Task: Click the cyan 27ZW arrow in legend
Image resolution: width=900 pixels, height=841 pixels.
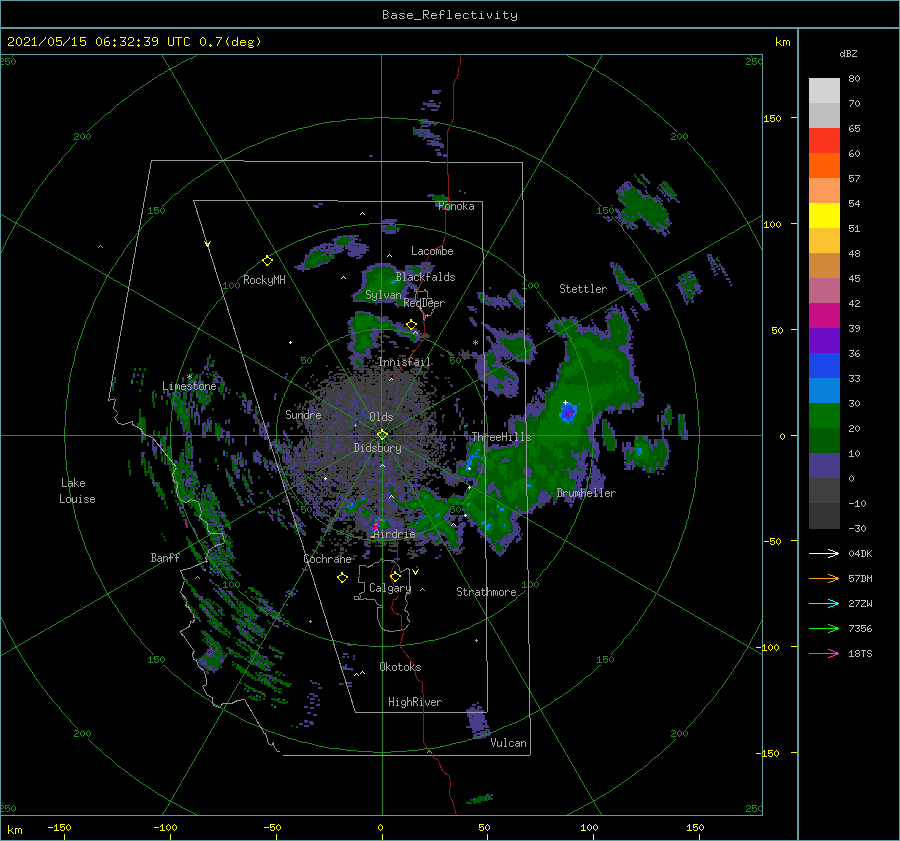Action: click(824, 603)
